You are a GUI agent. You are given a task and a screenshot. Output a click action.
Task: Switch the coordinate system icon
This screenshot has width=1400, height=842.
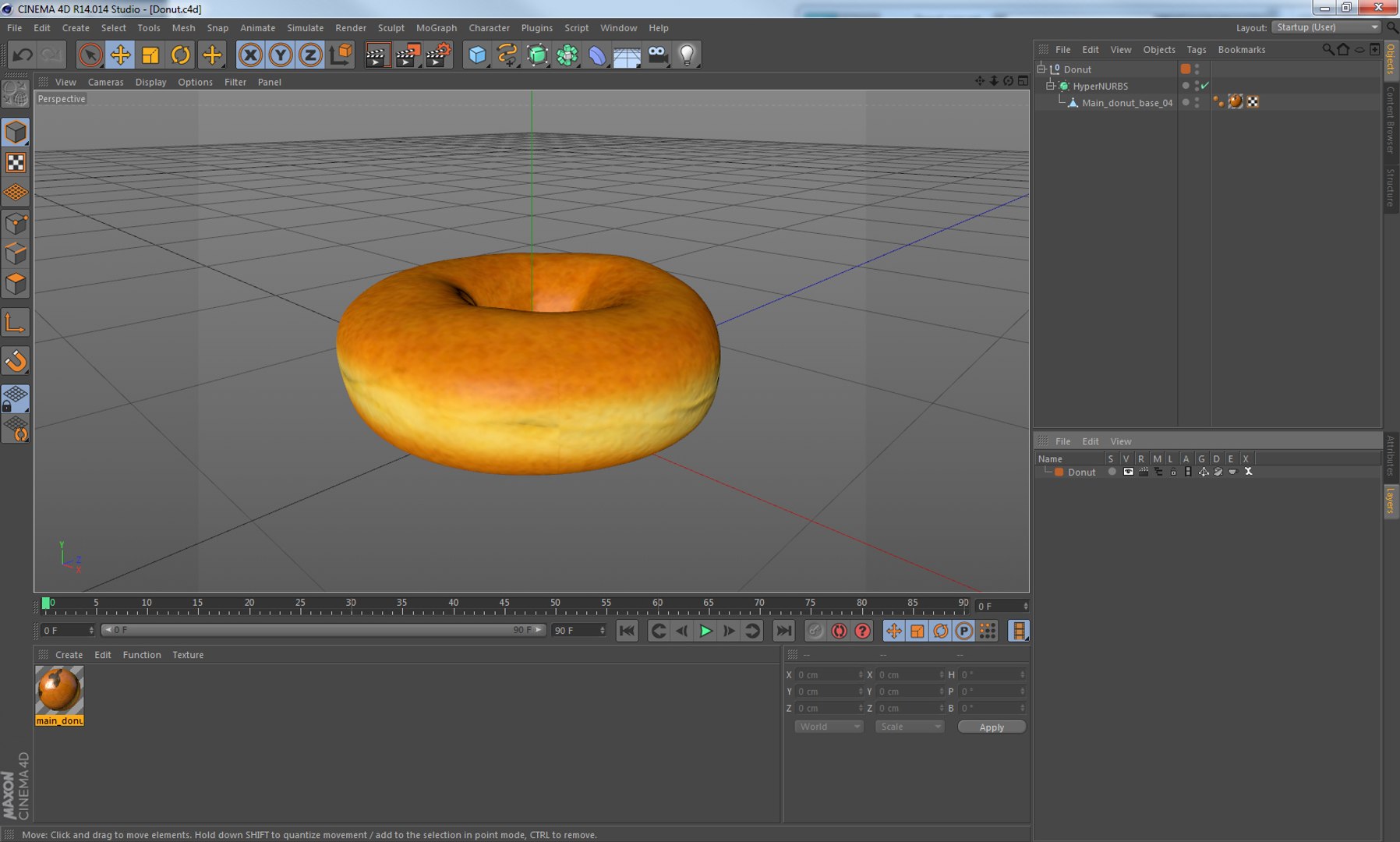pos(341,55)
